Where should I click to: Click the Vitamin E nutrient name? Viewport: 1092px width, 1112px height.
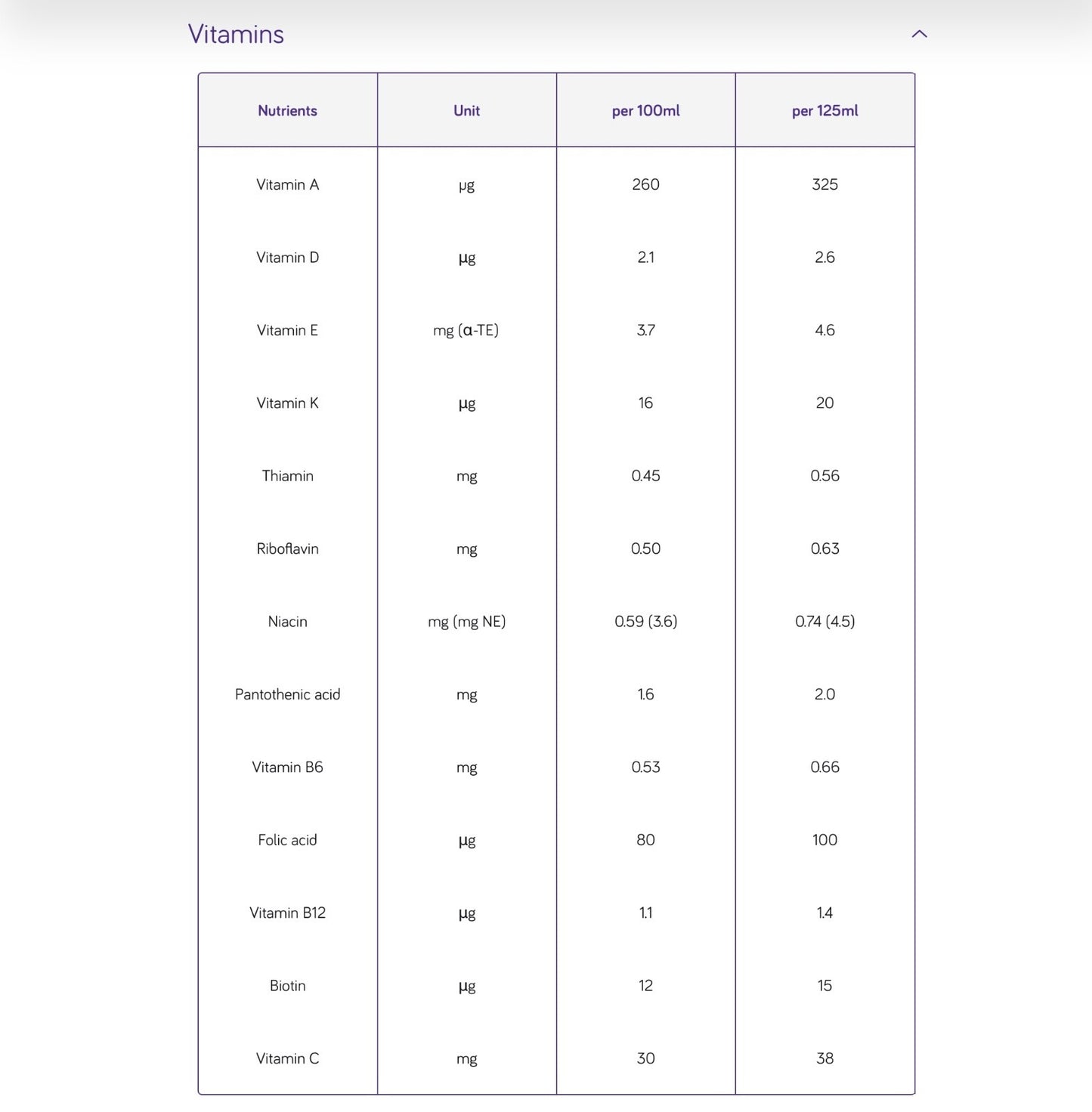pyautogui.click(x=287, y=331)
